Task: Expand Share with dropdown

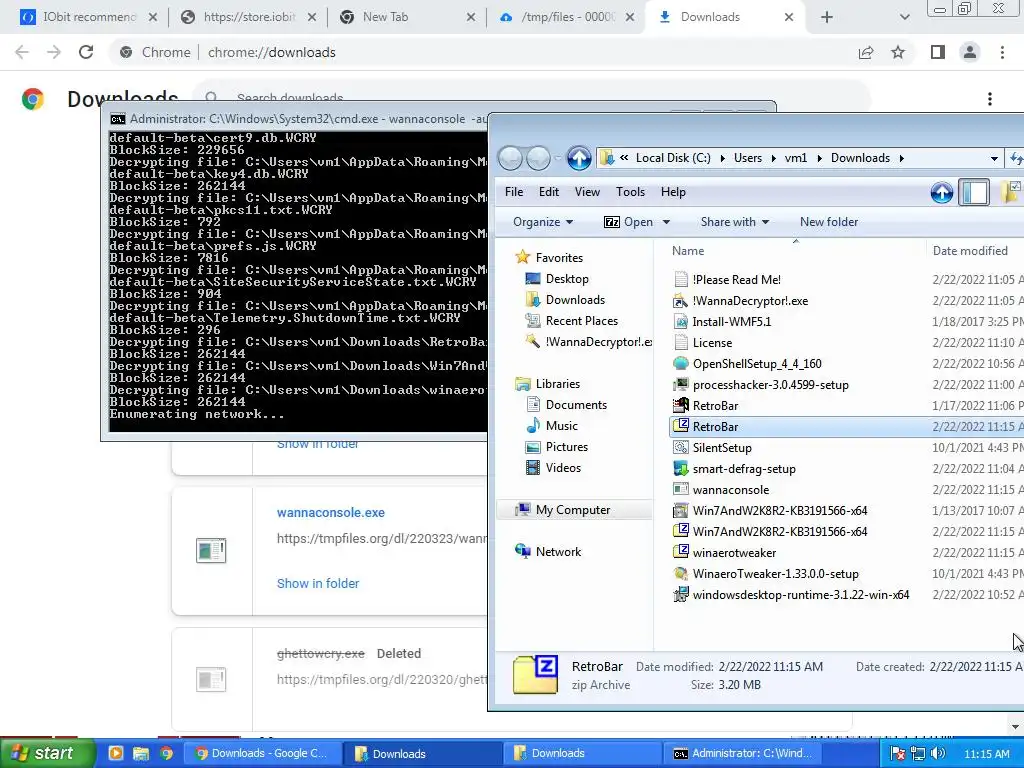Action: click(x=735, y=222)
